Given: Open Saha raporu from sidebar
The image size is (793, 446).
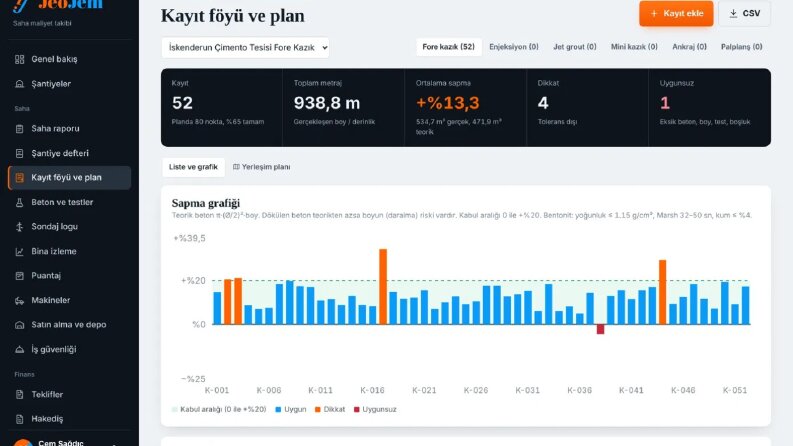Looking at the screenshot, I should point(69,129).
